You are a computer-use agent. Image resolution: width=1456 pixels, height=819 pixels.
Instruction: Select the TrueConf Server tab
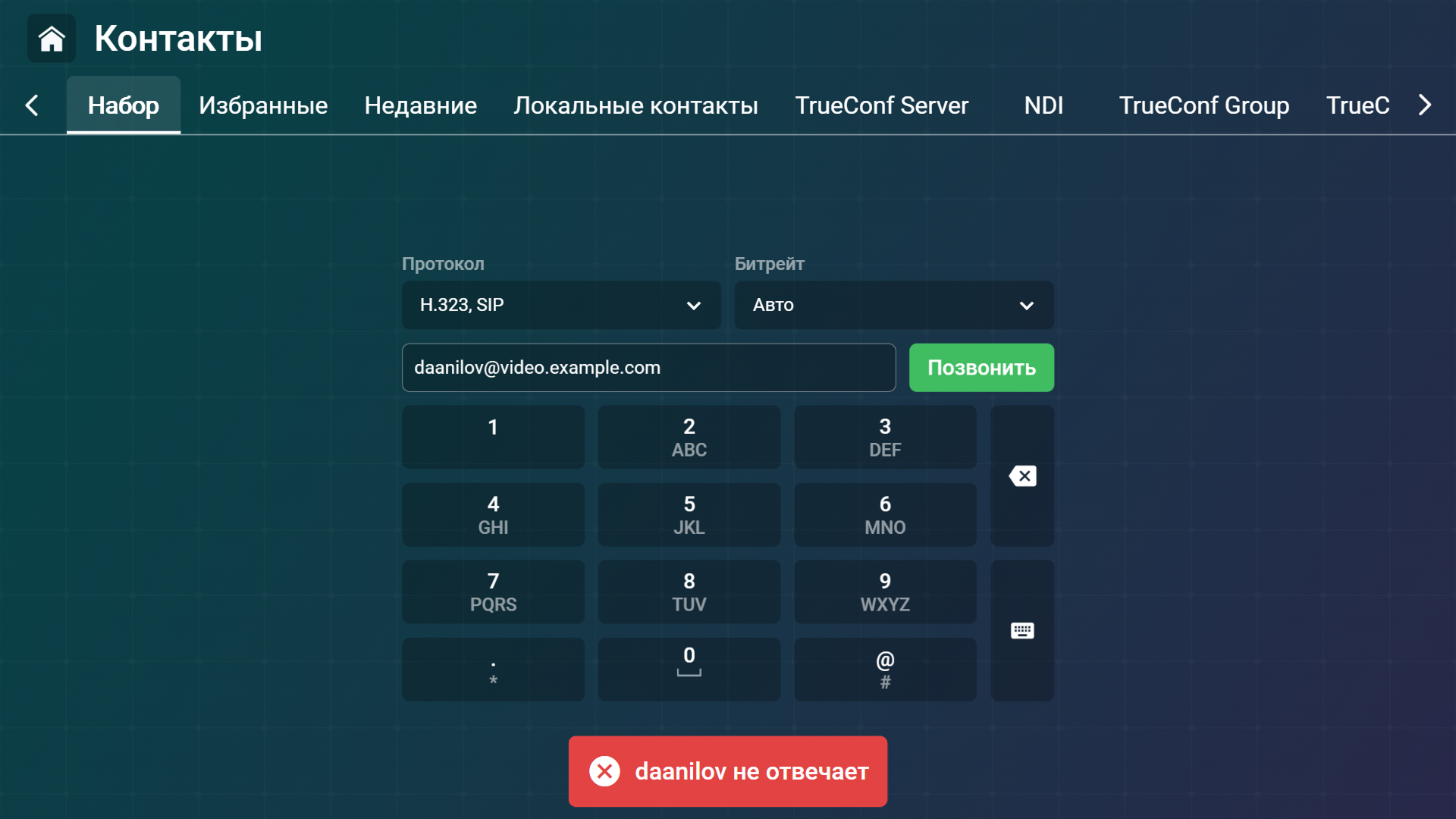point(881,105)
